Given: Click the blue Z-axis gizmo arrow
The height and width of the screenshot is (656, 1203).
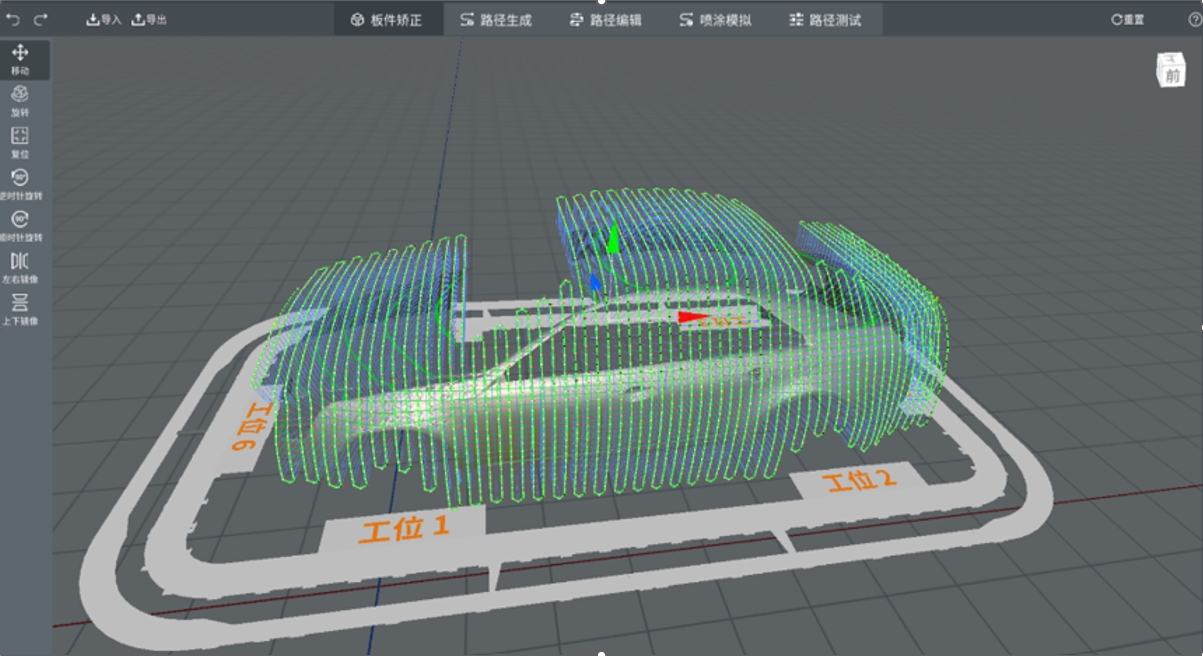Looking at the screenshot, I should [x=596, y=282].
